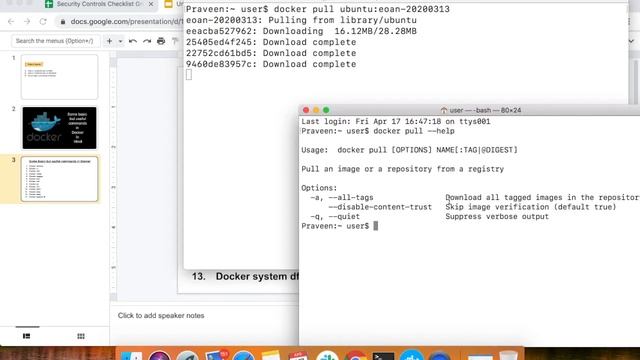This screenshot has width=640, height=360.
Task: Redo action in Slides toolbar
Action: 147,41
